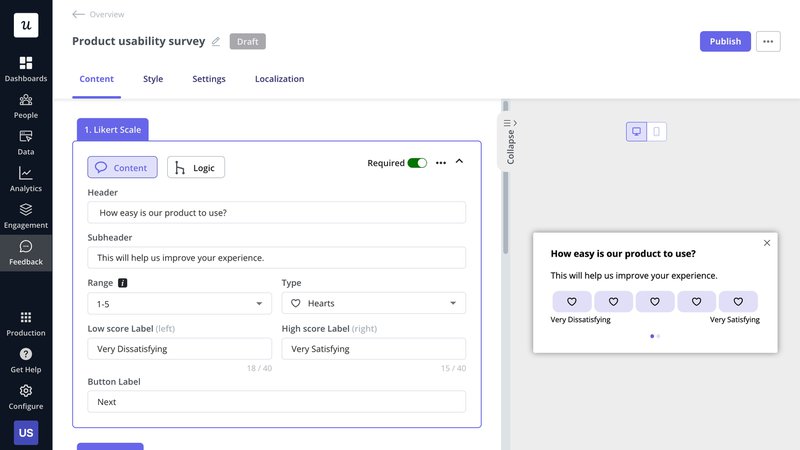Image resolution: width=800 pixels, height=450 pixels.
Task: Select desktop preview mode
Action: pyautogui.click(x=636, y=132)
